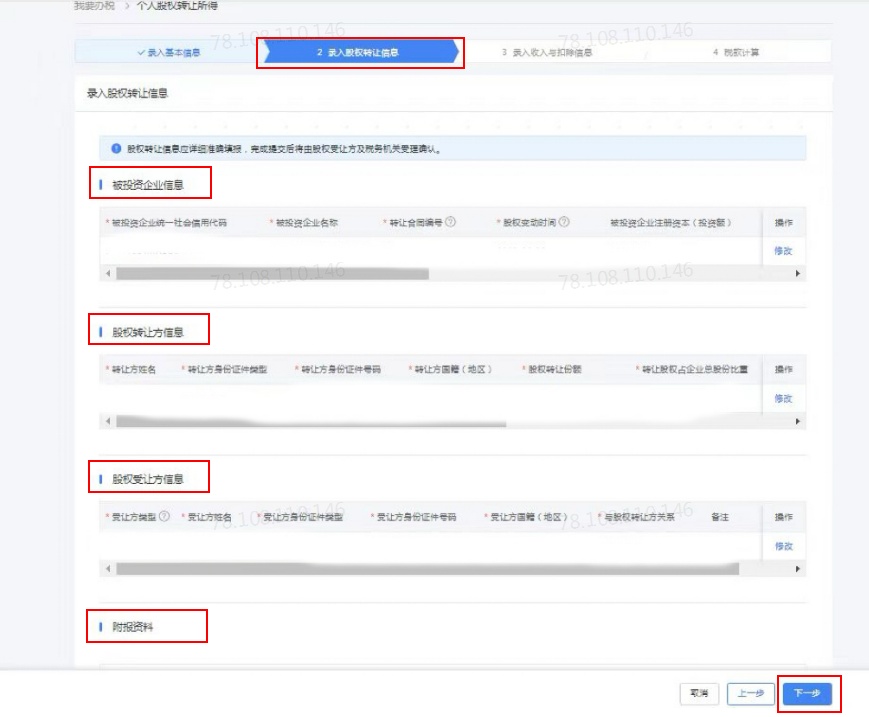The height and width of the screenshot is (717, 869).
Task: Click column header 受让方身份证件号码
Action: [x=417, y=517]
